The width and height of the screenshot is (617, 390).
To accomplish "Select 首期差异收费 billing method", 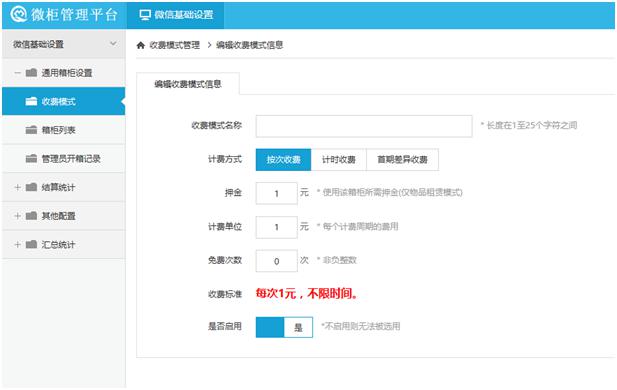I will pos(402,159).
